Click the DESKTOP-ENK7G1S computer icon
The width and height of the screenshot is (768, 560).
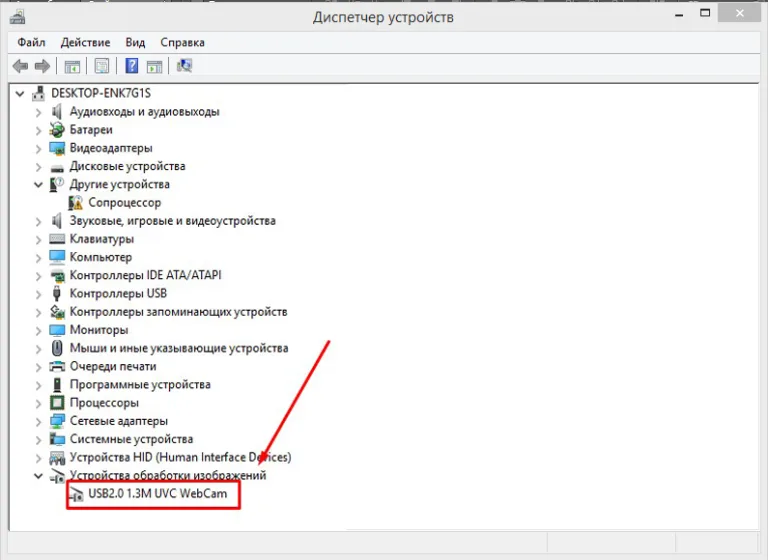click(x=38, y=93)
